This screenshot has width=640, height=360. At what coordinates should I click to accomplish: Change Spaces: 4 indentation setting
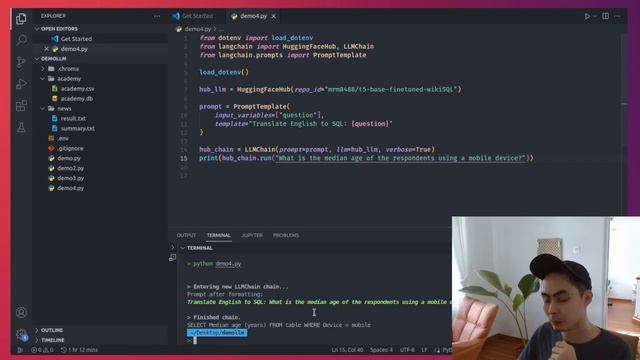coord(381,350)
